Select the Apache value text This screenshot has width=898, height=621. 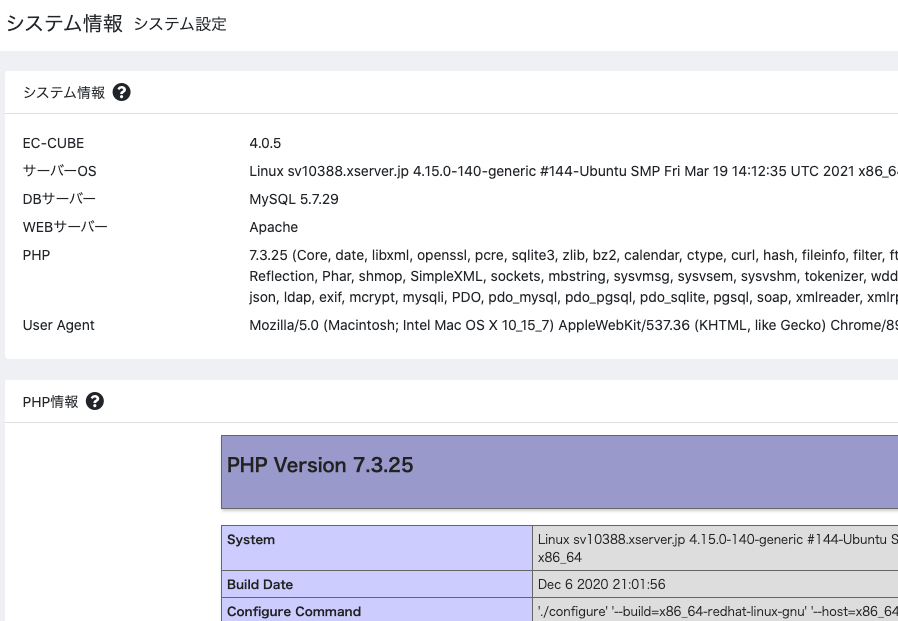click(x=274, y=227)
